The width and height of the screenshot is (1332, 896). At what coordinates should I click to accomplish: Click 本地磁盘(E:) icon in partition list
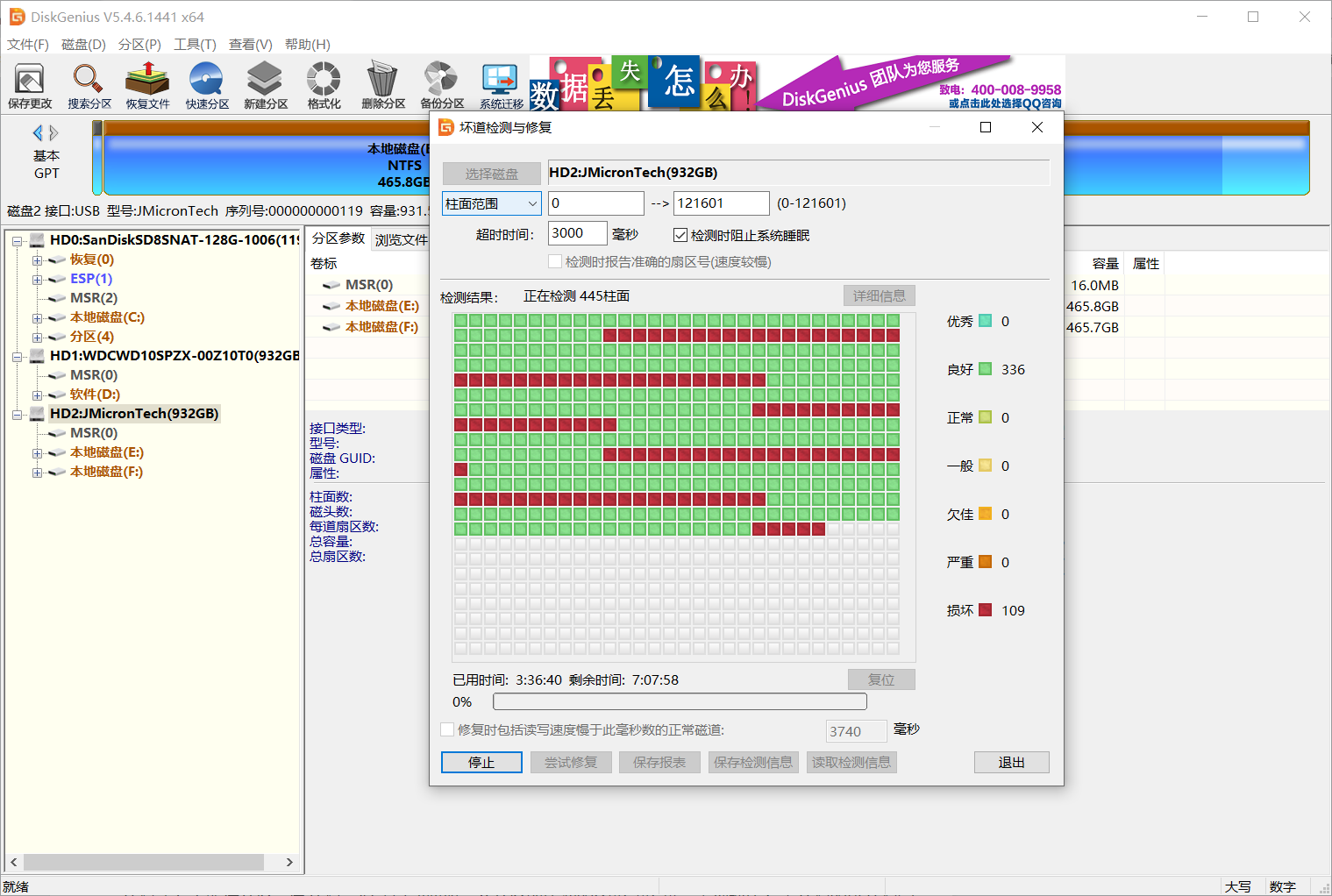(x=331, y=306)
